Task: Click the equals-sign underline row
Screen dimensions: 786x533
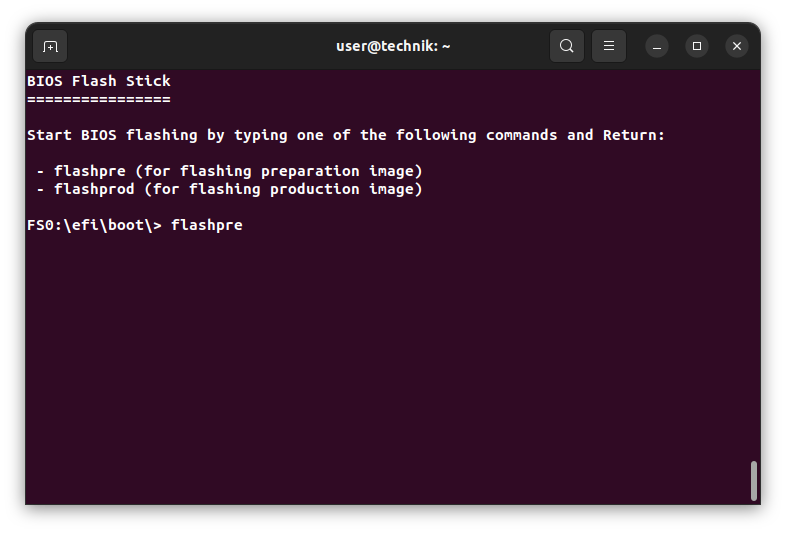Action: click(99, 99)
